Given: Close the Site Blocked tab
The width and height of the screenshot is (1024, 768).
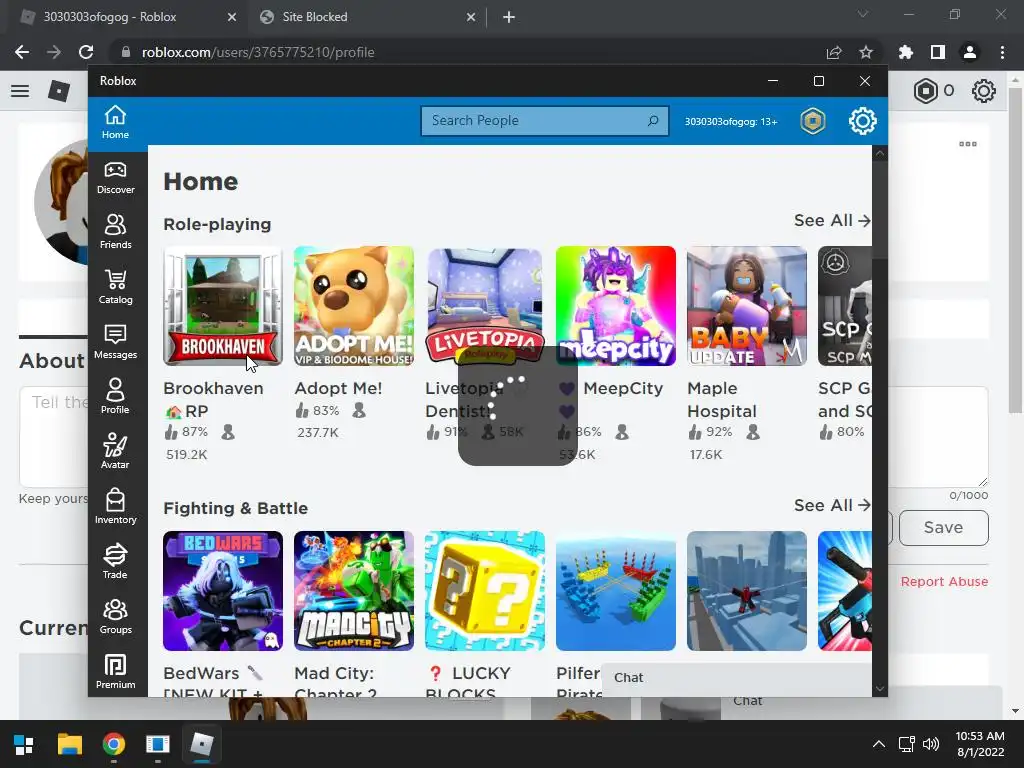Looking at the screenshot, I should tap(471, 17).
